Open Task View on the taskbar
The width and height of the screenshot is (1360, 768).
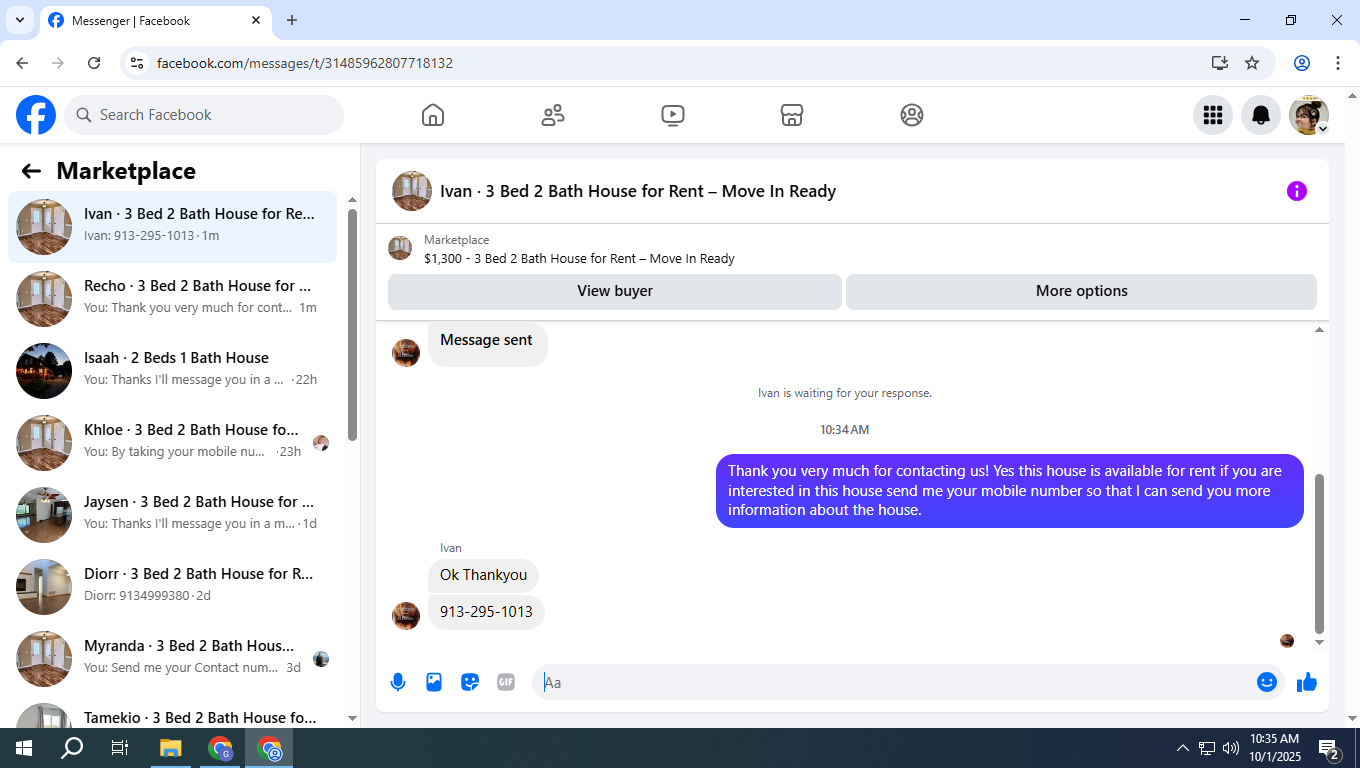pyautogui.click(x=120, y=748)
